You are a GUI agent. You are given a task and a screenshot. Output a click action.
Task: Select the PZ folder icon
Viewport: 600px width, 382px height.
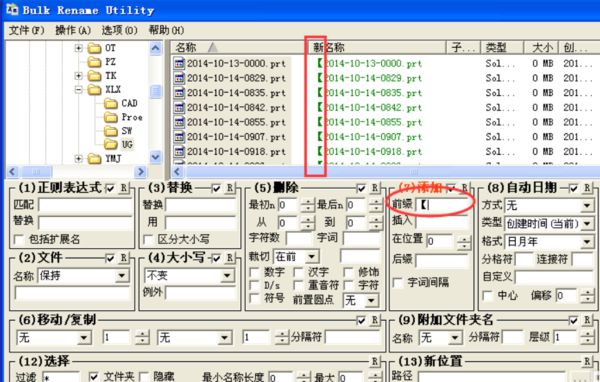94,62
